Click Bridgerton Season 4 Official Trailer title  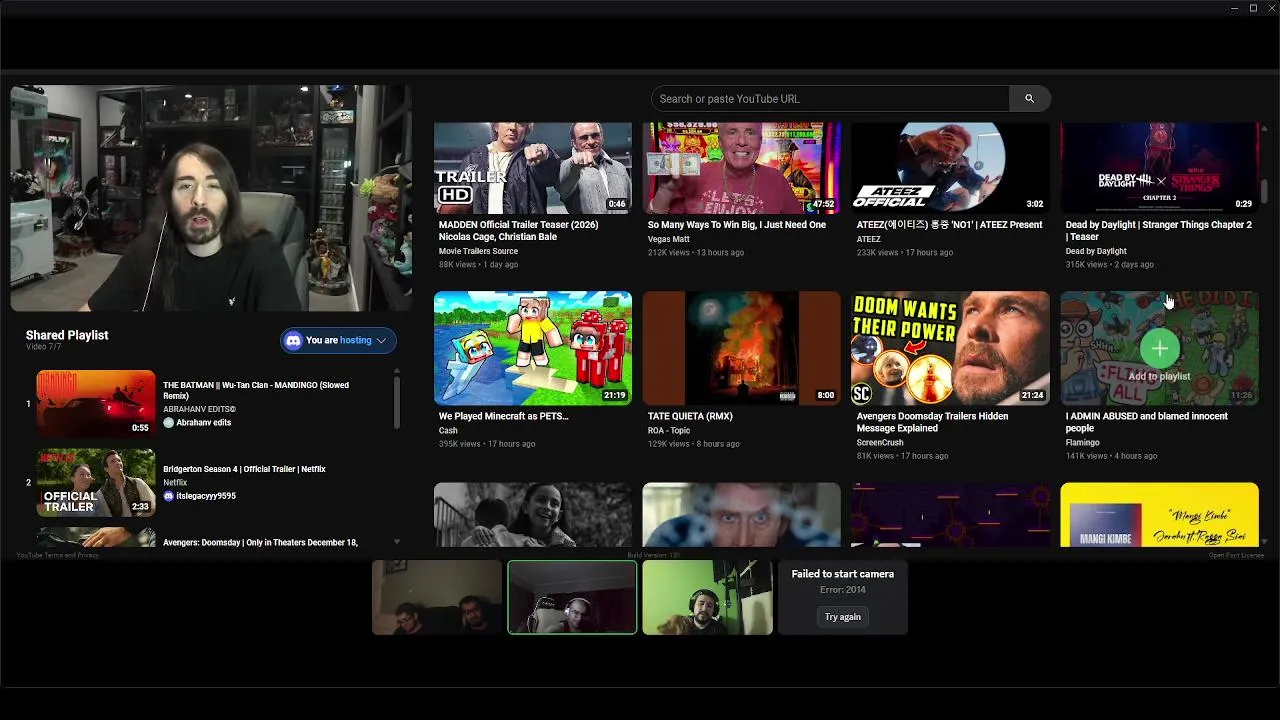[x=244, y=469]
